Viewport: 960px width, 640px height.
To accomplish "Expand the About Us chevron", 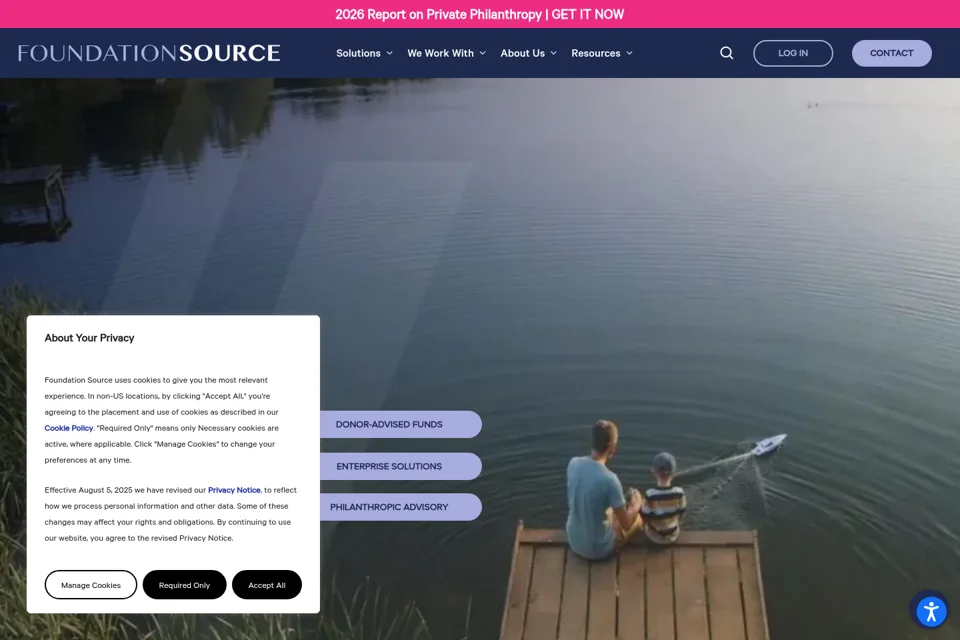I will [553, 53].
